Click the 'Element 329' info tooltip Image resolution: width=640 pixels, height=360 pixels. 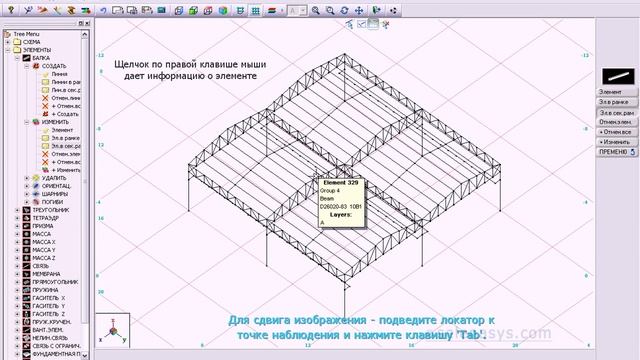pos(341,202)
